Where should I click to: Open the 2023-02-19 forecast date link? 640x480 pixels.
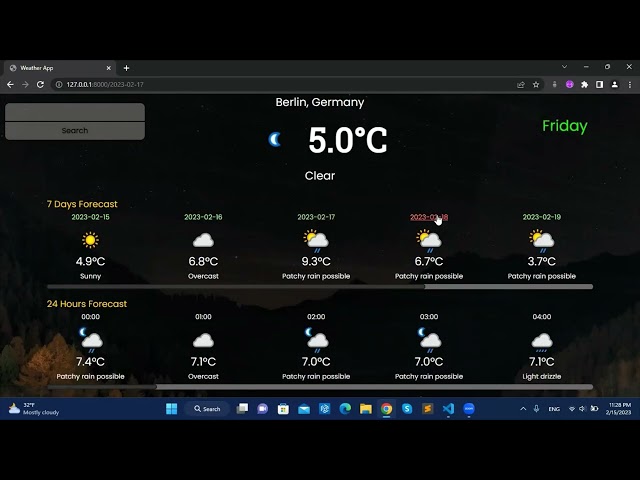click(542, 217)
